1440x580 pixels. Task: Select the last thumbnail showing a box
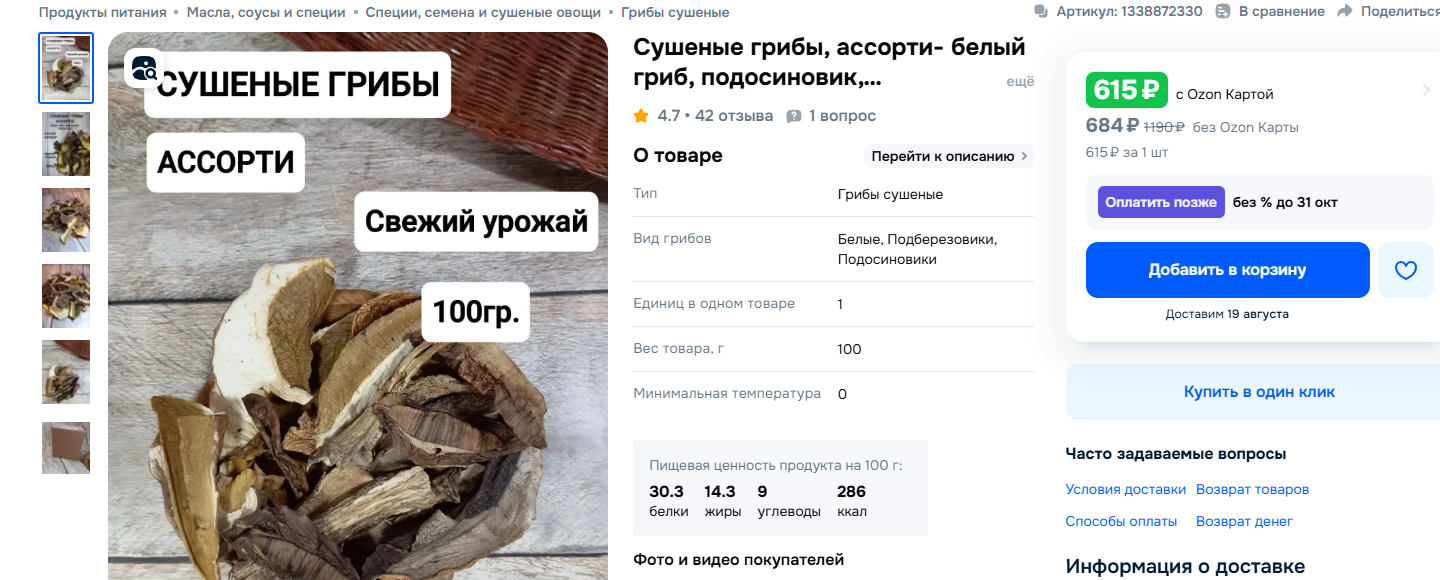(x=66, y=448)
